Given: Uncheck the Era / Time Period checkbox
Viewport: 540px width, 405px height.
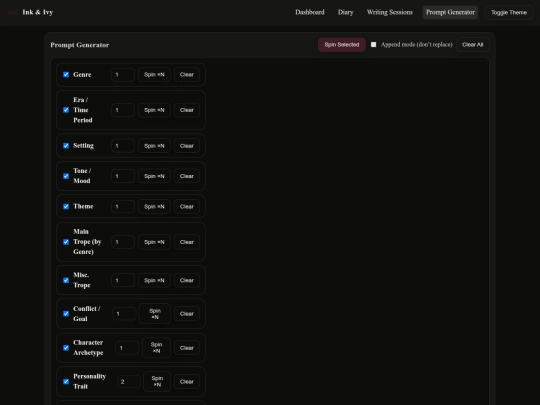Looking at the screenshot, I should click(66, 110).
